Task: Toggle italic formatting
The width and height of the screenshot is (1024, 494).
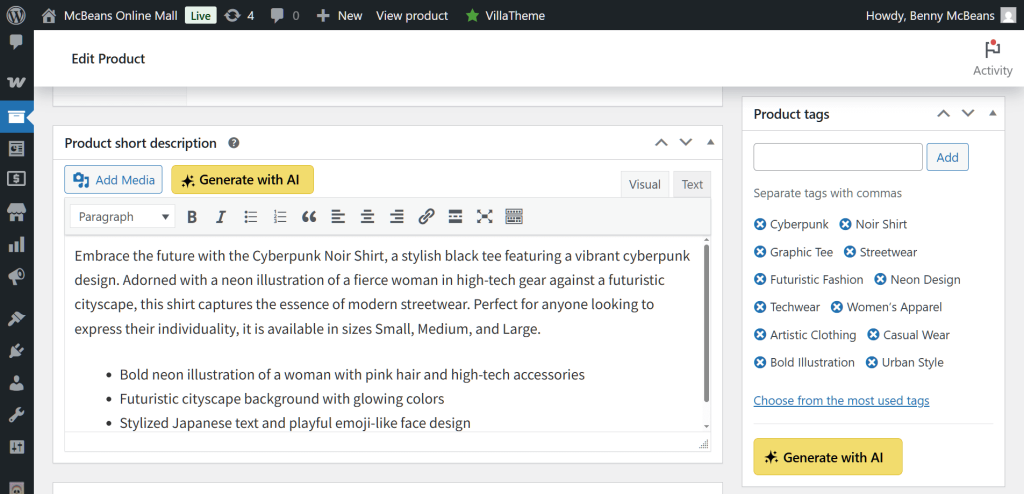Action: (221, 217)
